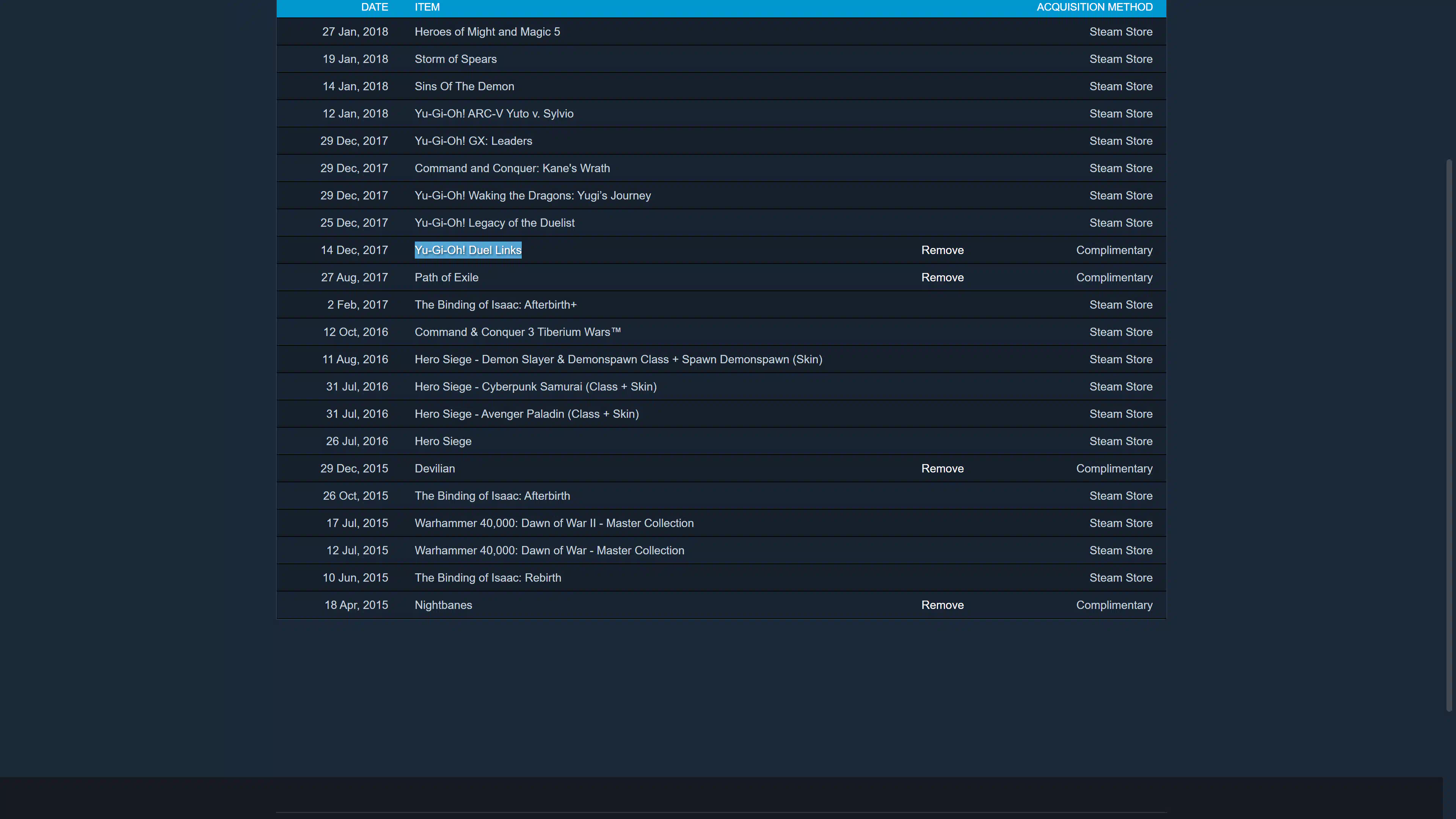The width and height of the screenshot is (1456, 819).
Task: Click the DATE column header
Action: click(x=374, y=7)
